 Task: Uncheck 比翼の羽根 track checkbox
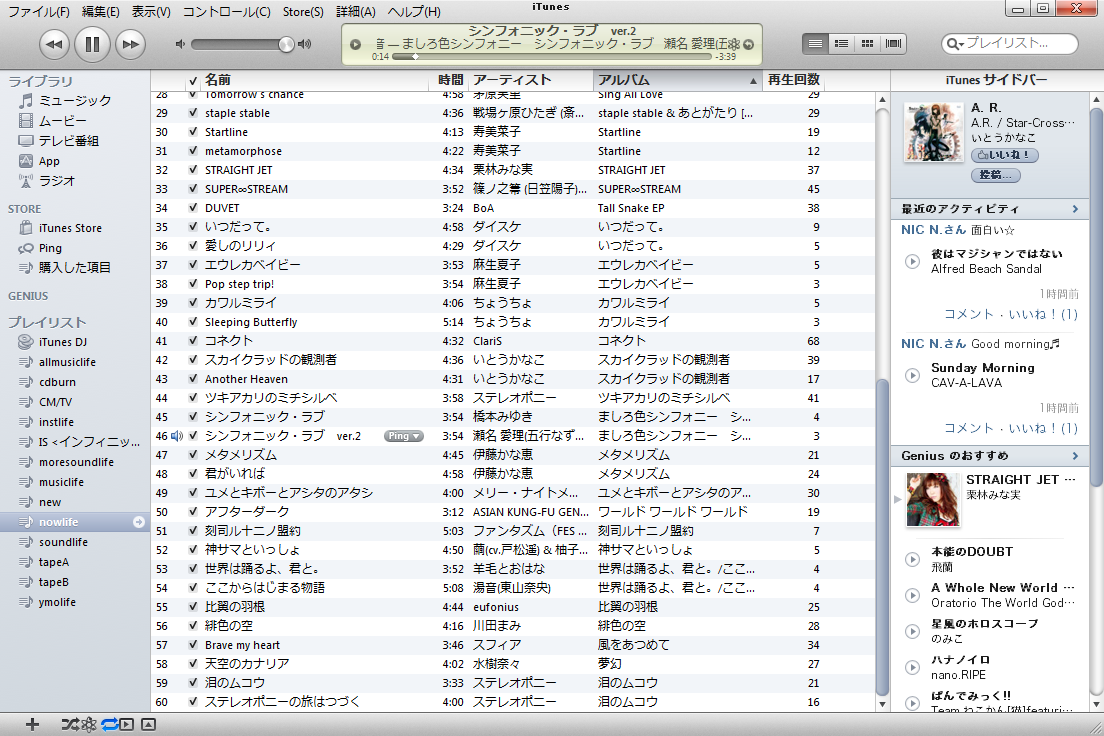point(193,607)
